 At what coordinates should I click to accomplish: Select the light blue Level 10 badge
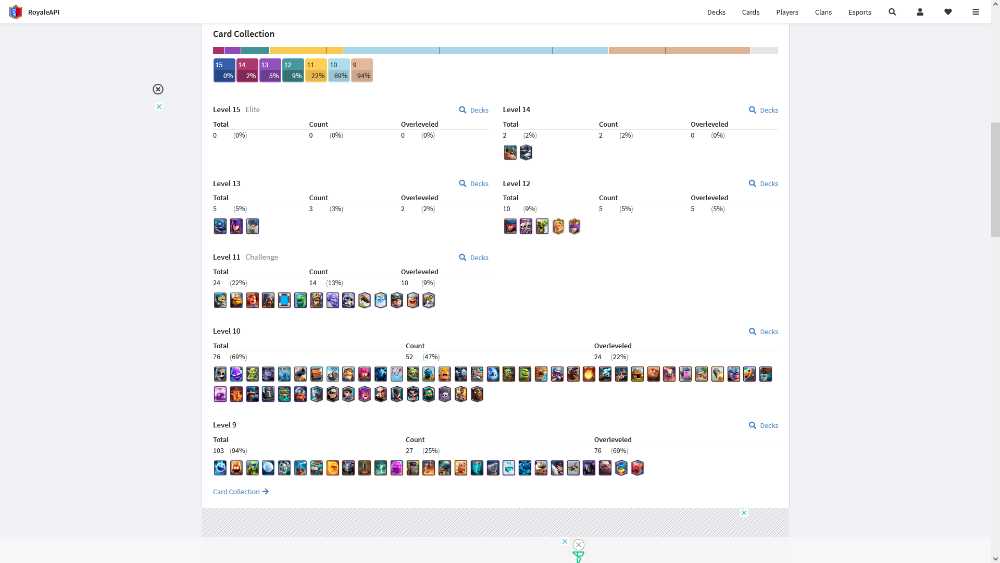(339, 70)
